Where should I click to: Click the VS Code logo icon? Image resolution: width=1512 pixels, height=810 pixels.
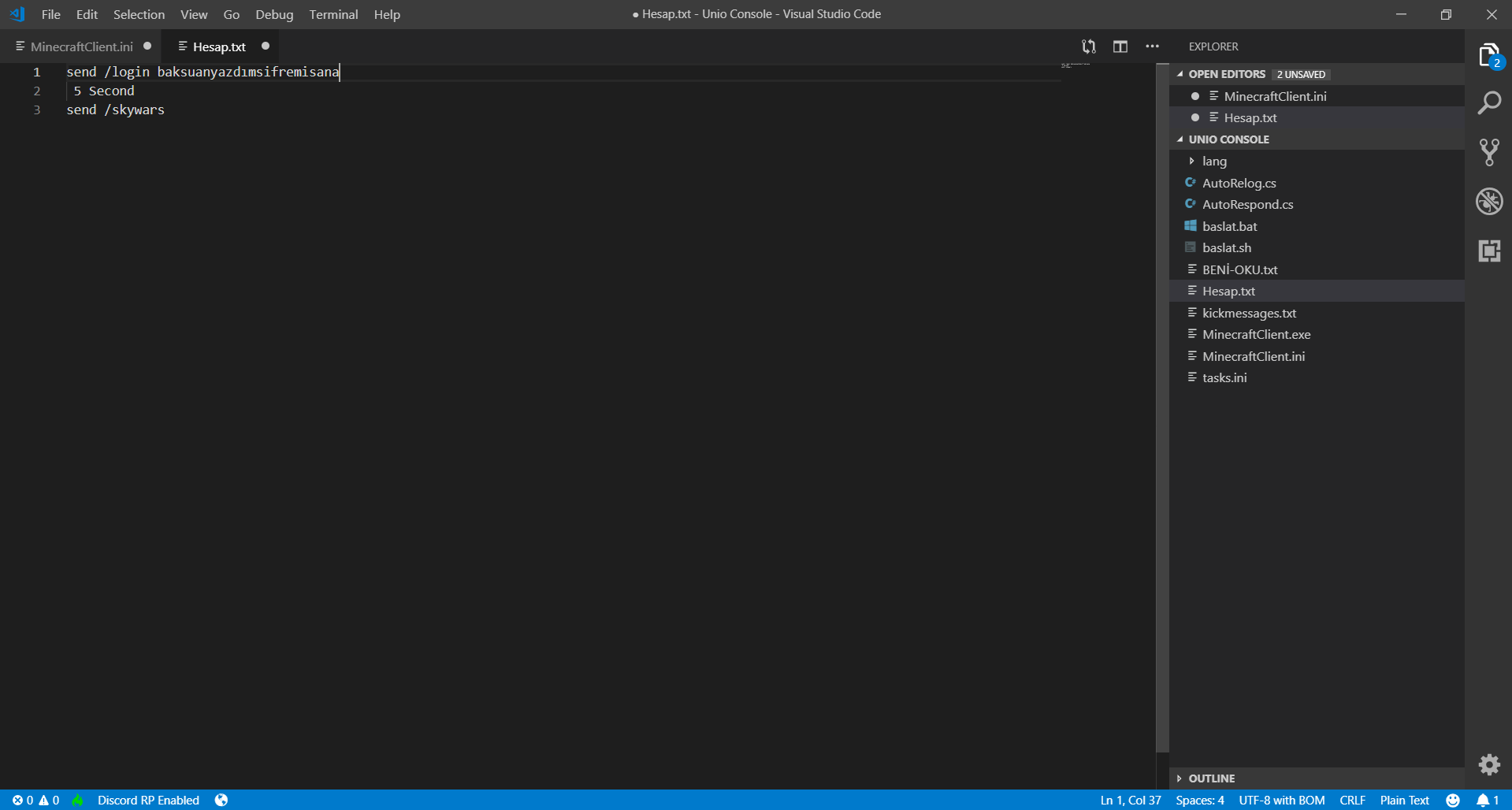(17, 14)
